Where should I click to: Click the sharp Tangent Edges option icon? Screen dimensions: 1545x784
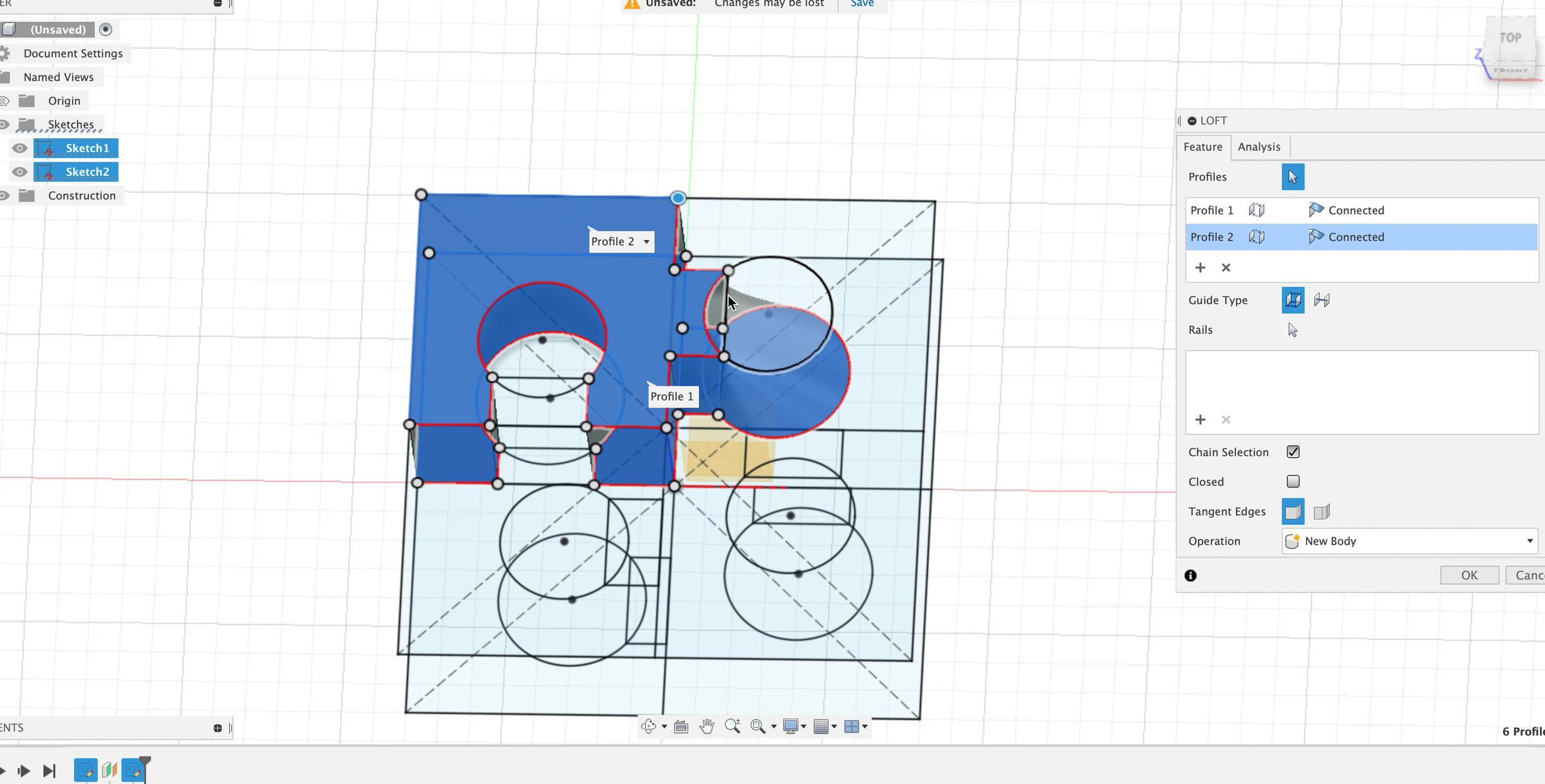1322,512
